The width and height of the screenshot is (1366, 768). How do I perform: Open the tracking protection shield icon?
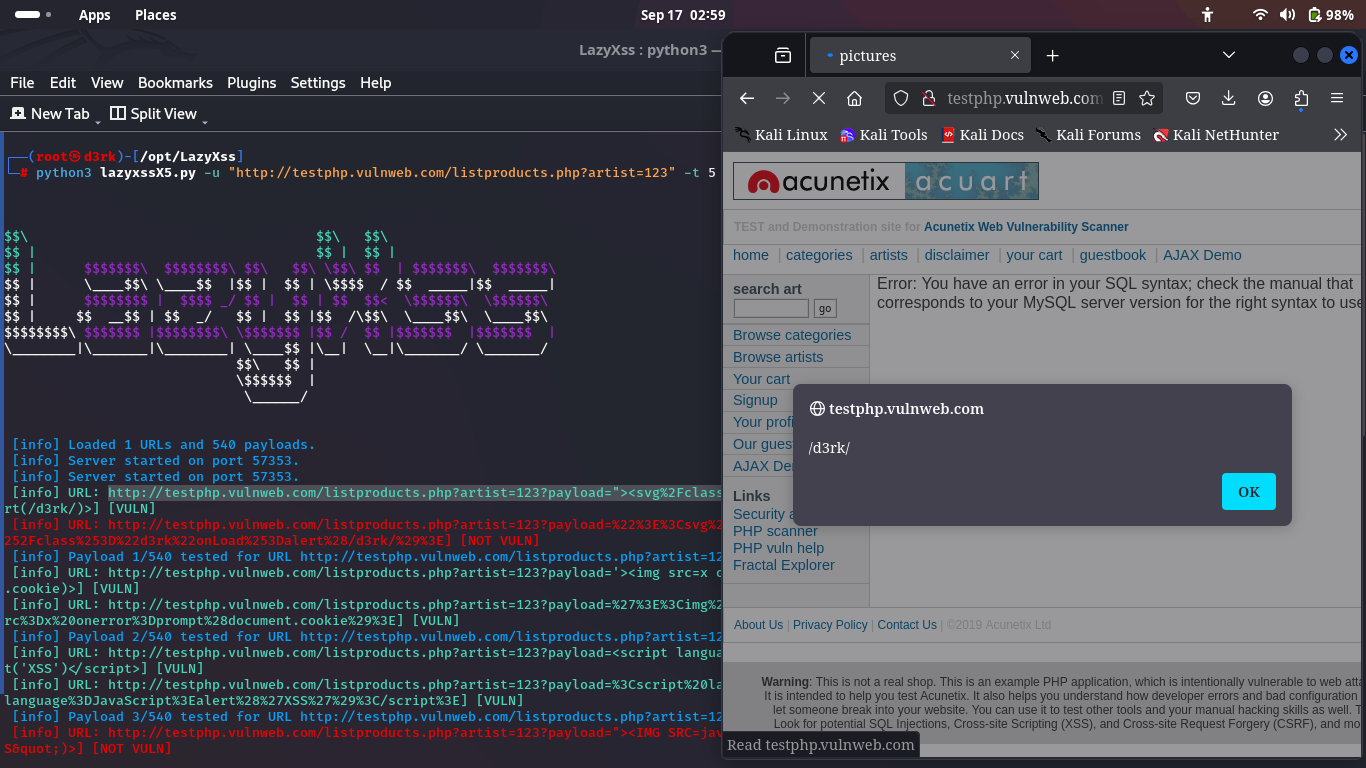point(901,98)
